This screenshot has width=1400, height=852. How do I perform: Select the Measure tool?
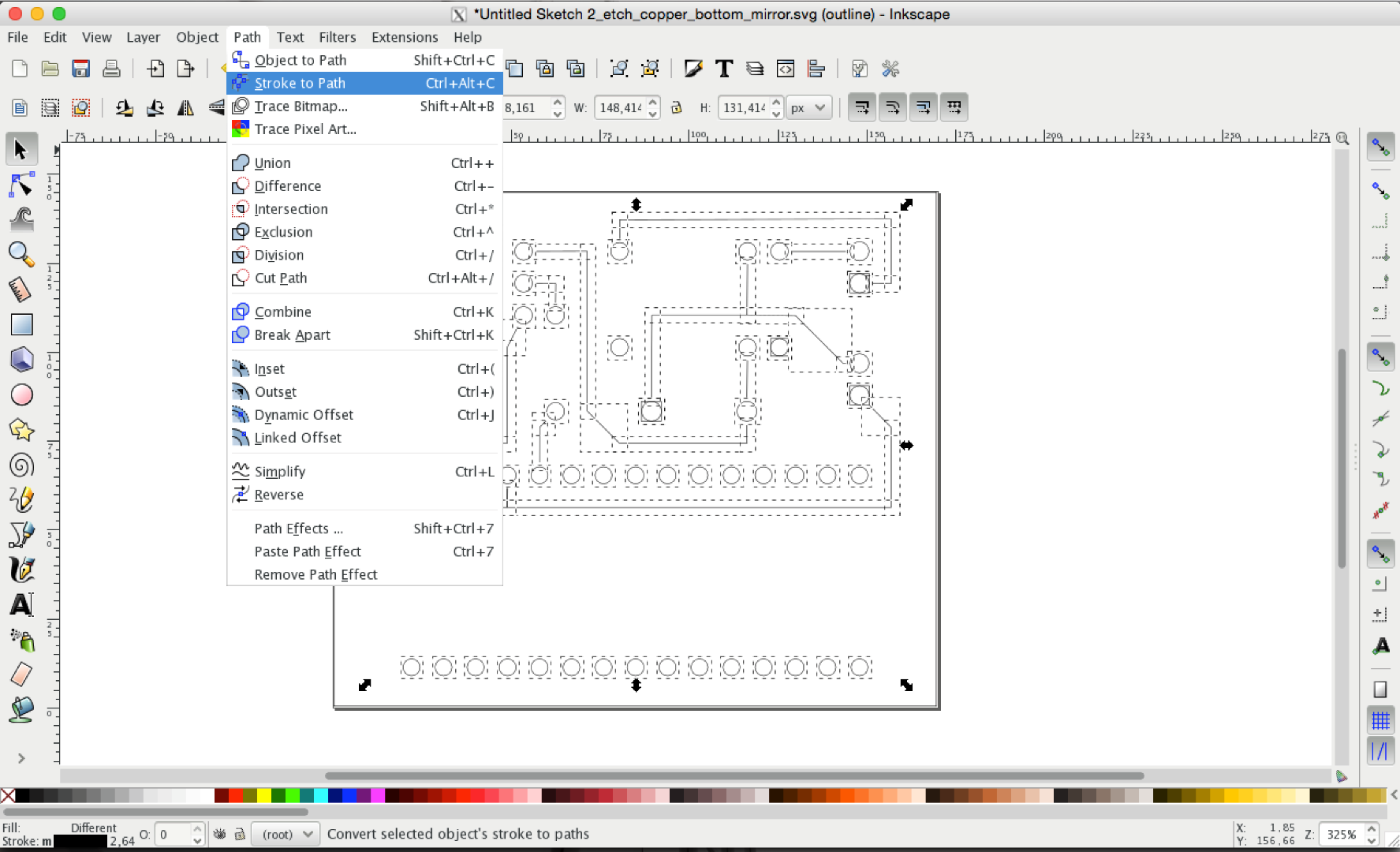click(21, 289)
